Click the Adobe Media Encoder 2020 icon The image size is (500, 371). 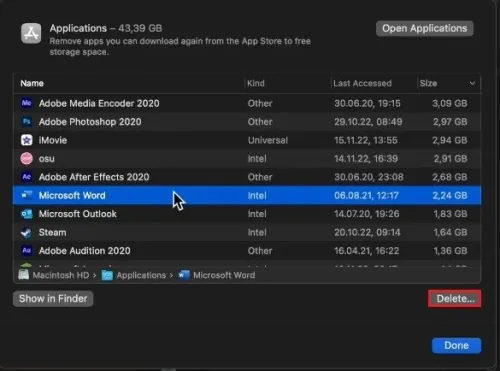click(x=27, y=103)
